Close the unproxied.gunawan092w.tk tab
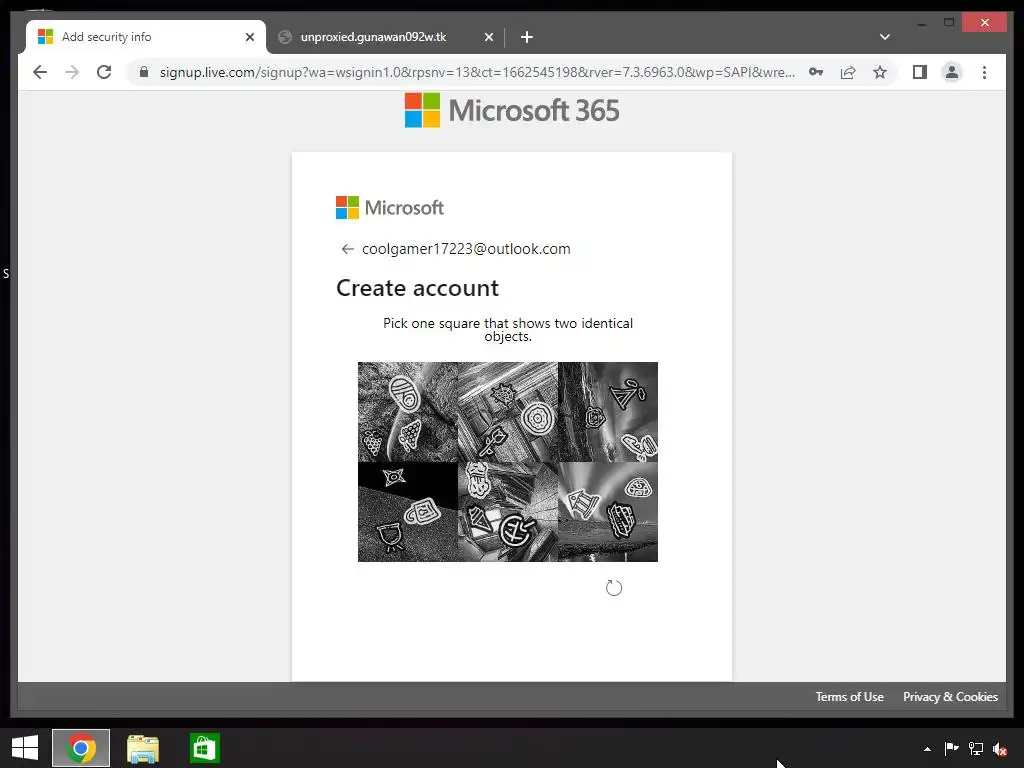Screen dimensions: 1024x768 coord(488,37)
